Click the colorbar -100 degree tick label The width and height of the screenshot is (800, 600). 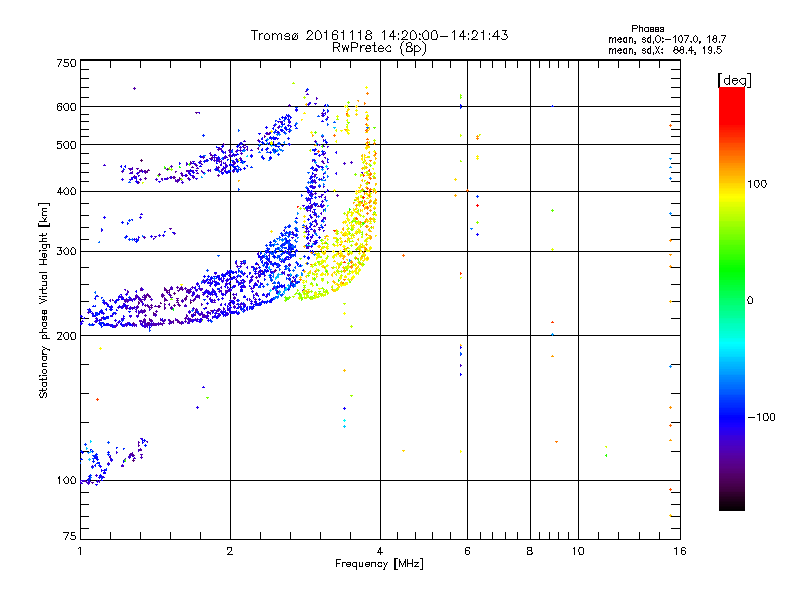(x=762, y=417)
